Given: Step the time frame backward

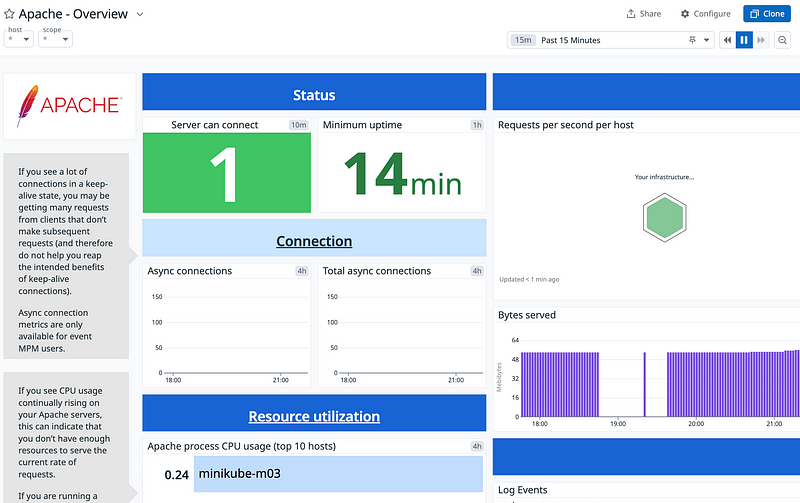Looking at the screenshot, I should [x=726, y=40].
